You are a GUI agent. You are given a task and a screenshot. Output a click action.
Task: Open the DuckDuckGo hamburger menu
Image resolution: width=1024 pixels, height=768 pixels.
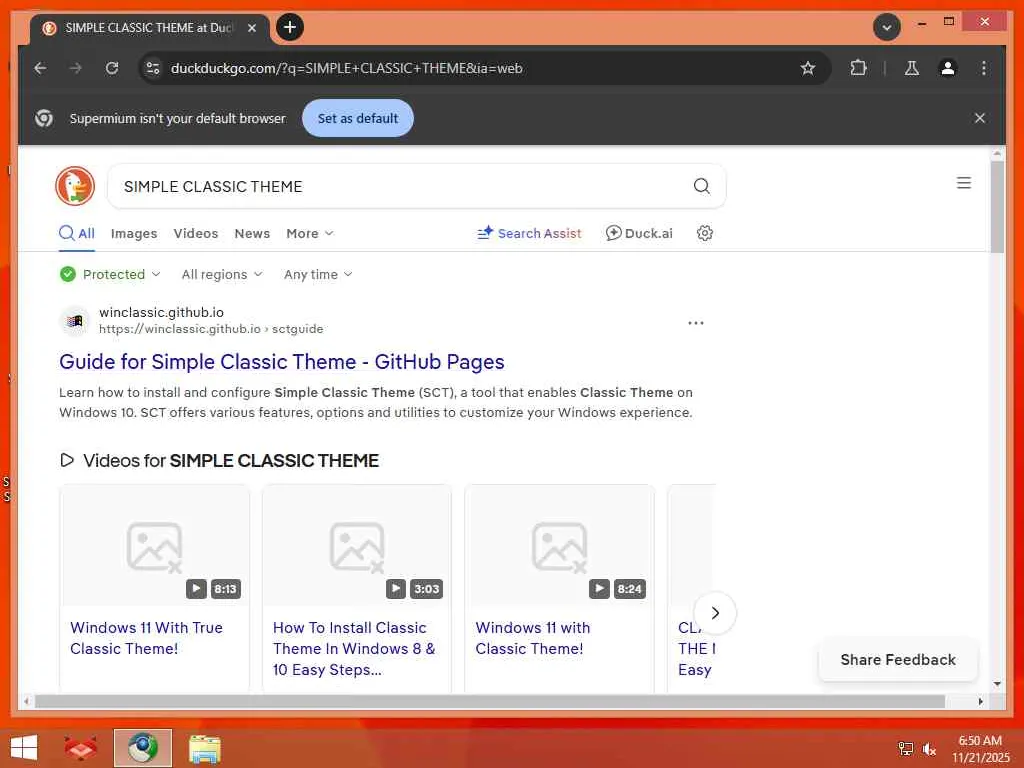(964, 183)
